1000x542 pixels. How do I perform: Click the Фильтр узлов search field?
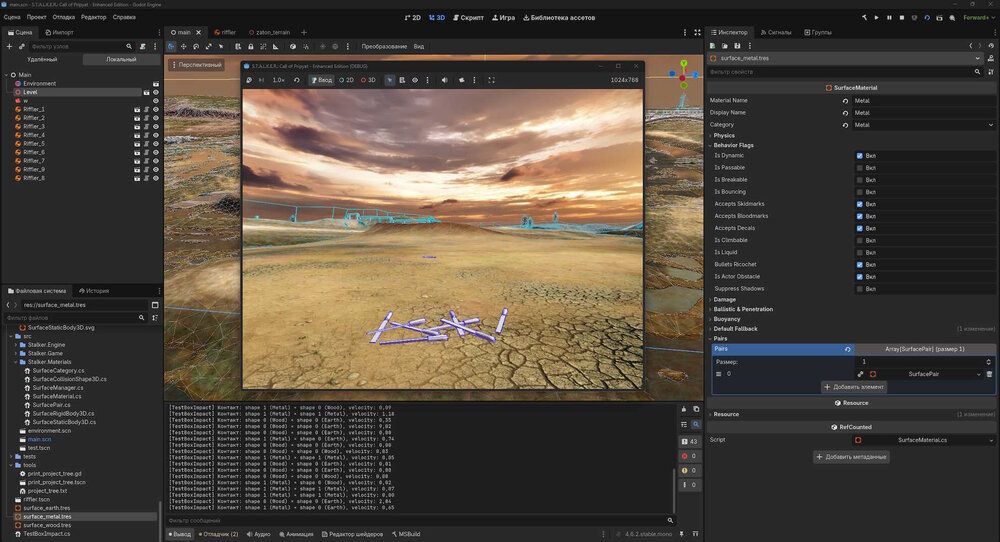point(81,47)
